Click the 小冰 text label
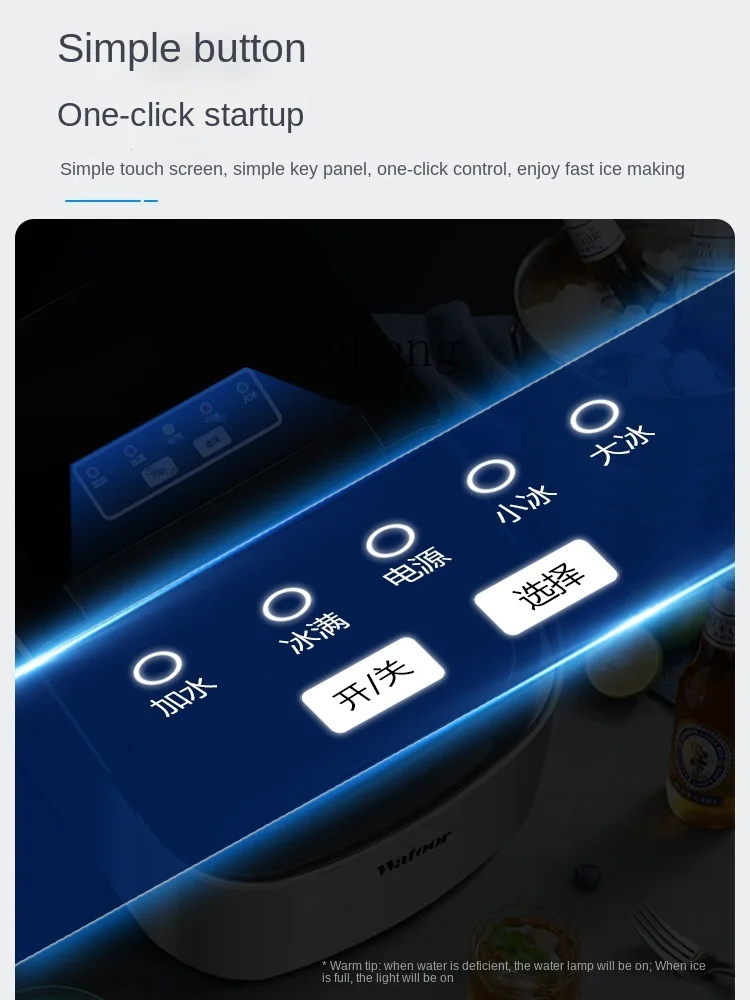Image resolution: width=750 pixels, height=1000 pixels. [526, 504]
